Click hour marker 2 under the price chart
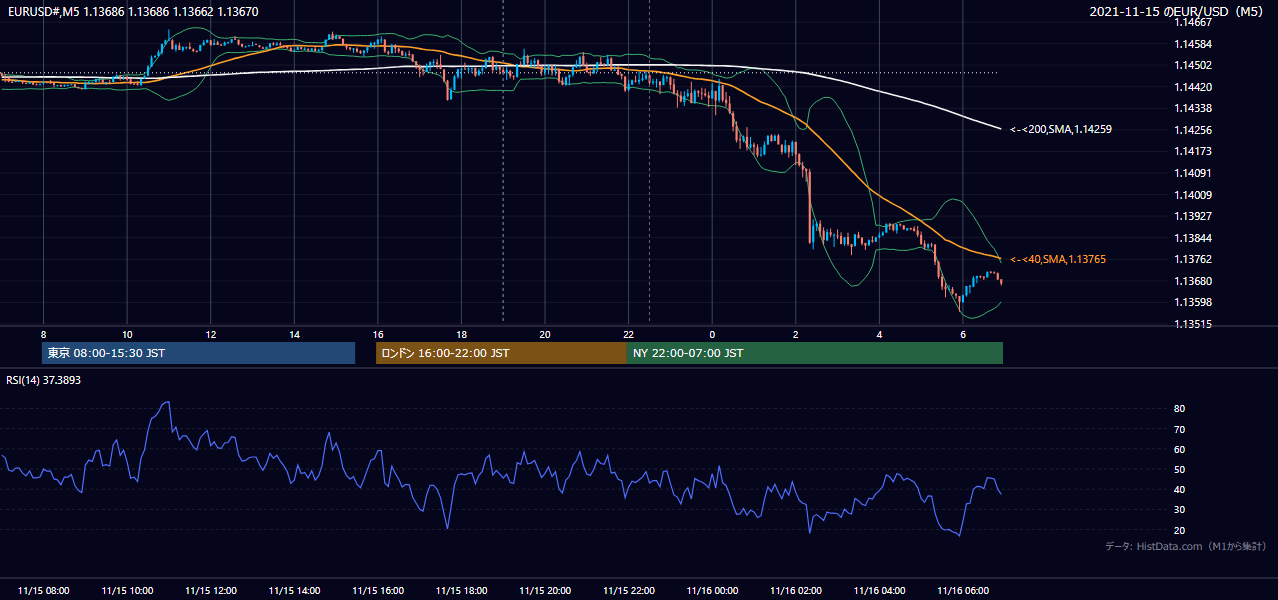This screenshot has width=1278, height=600. [796, 334]
